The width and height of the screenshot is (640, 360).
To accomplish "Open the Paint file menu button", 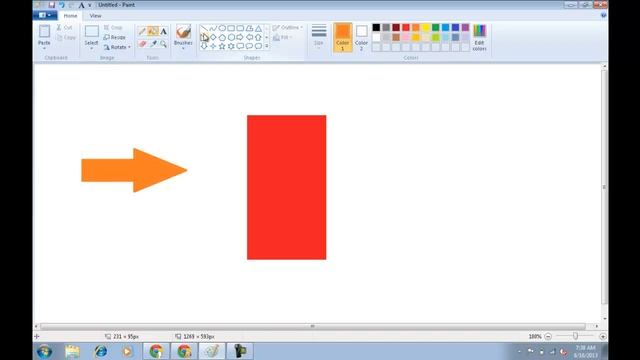I will click(45, 16).
